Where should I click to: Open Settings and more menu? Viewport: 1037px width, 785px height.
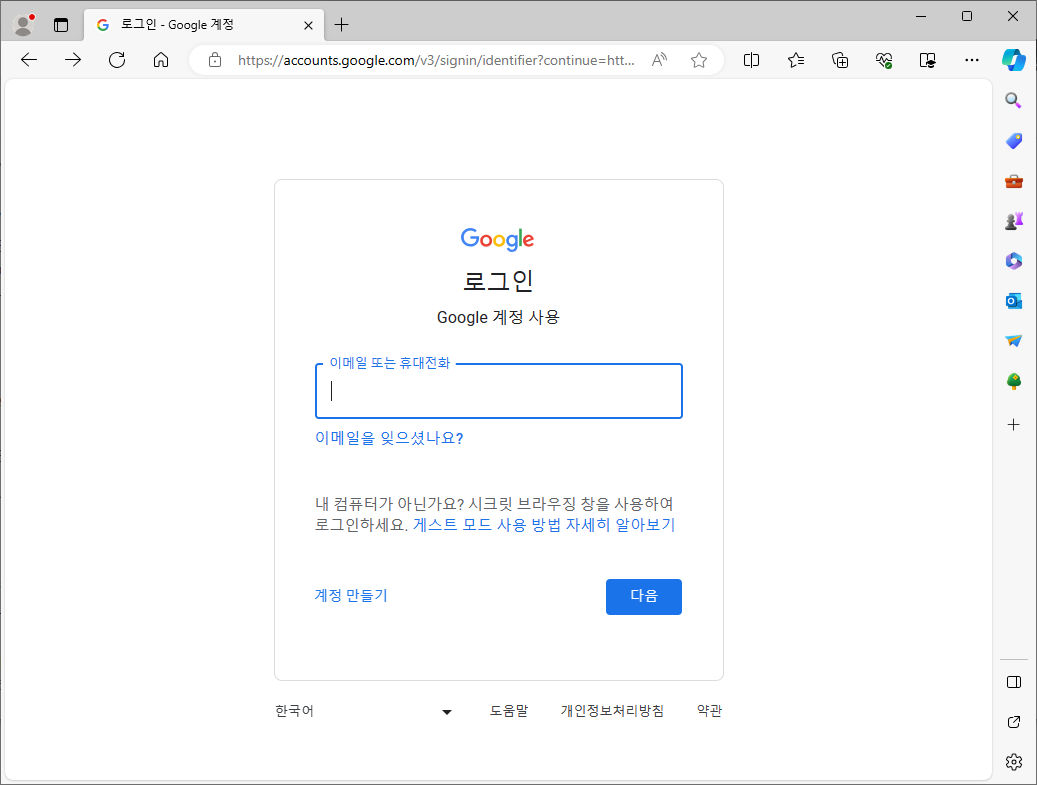[972, 60]
